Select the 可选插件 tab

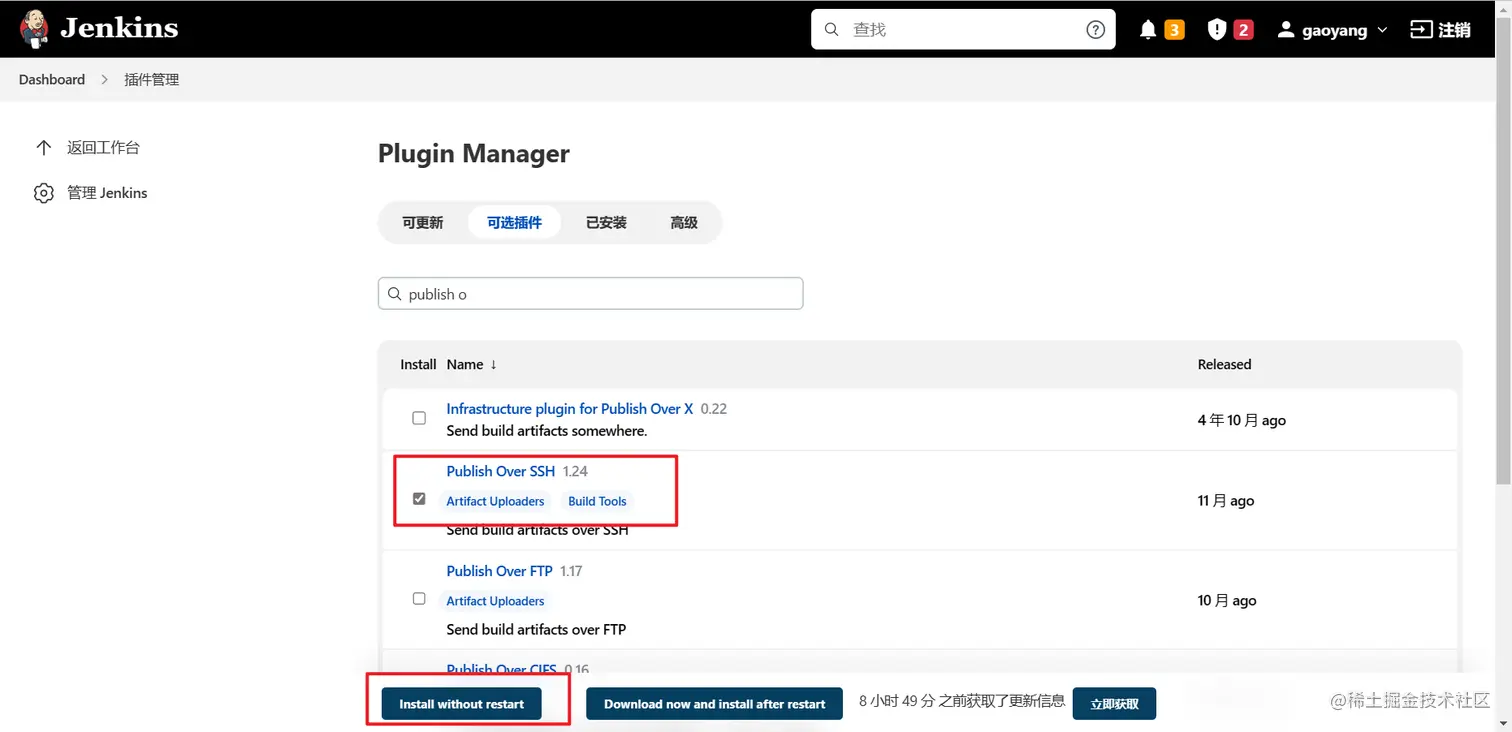pos(514,223)
